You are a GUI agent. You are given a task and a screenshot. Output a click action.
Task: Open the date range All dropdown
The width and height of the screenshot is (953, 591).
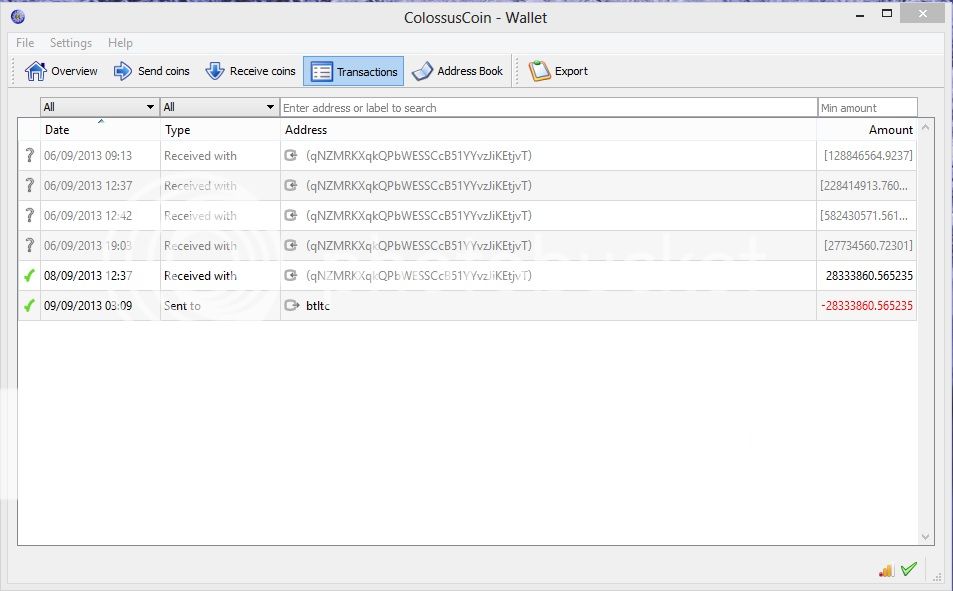tap(100, 107)
